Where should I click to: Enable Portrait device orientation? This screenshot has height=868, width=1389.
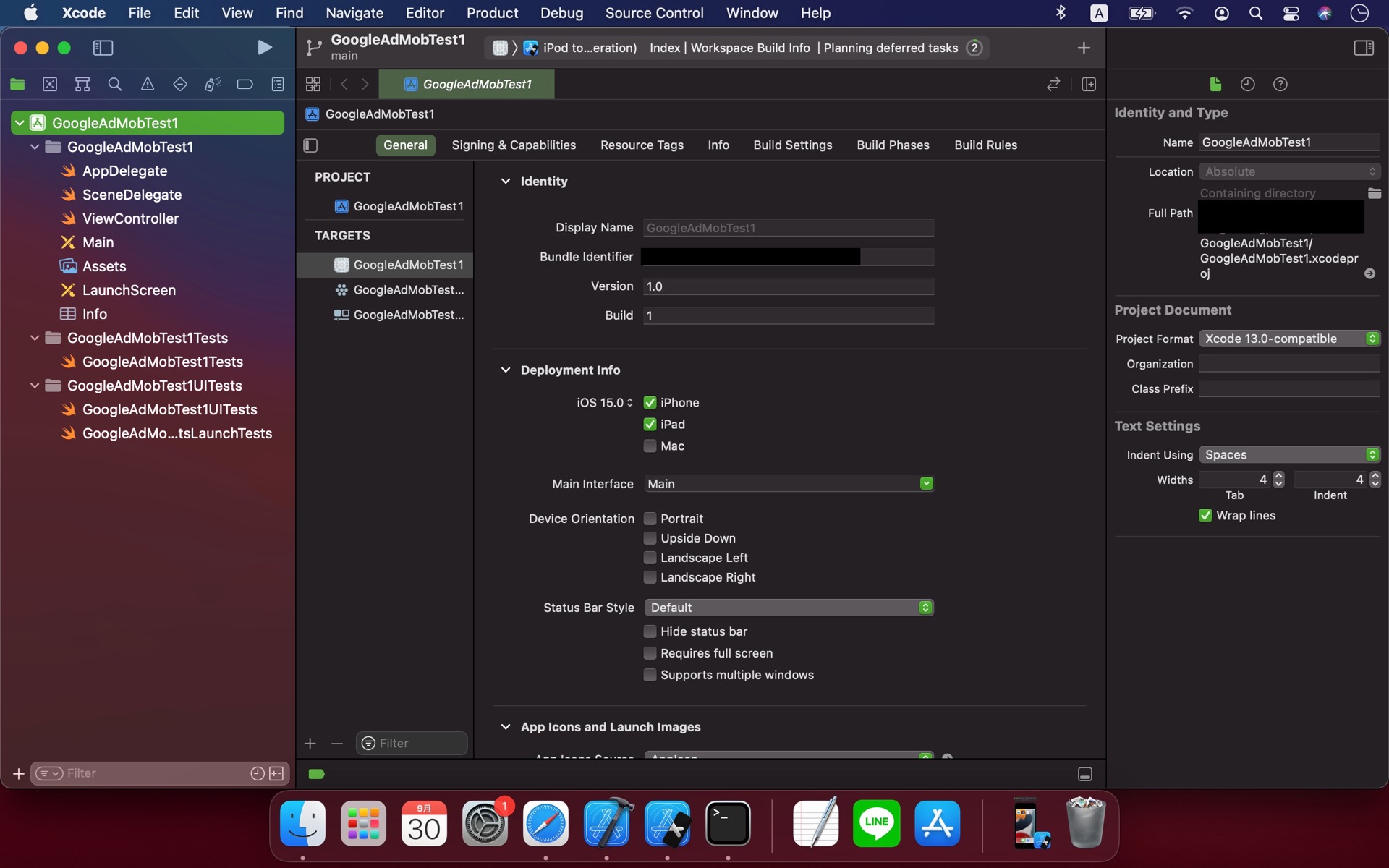tap(650, 519)
